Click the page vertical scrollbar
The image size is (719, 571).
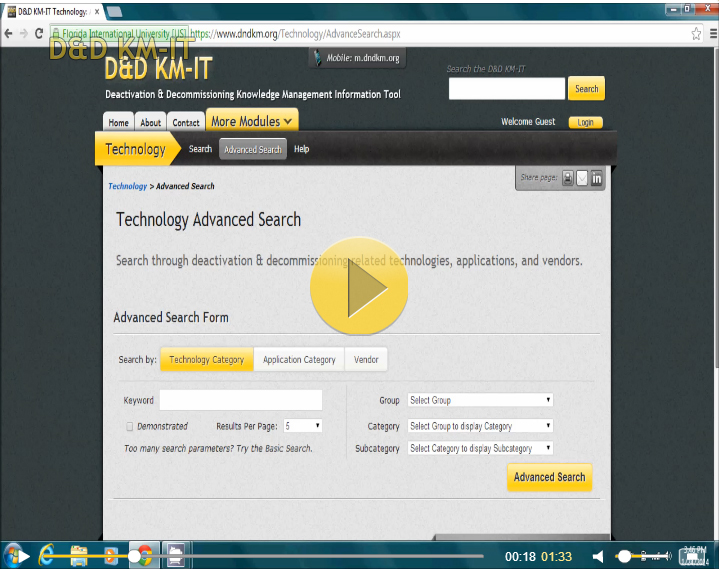pyautogui.click(x=715, y=206)
